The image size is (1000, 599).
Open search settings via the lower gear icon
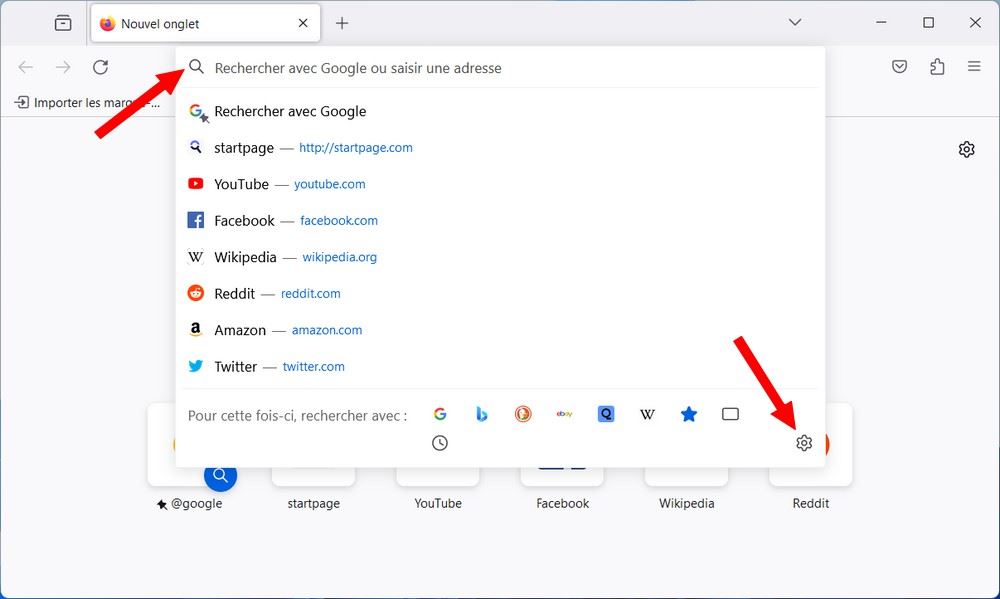coord(804,442)
